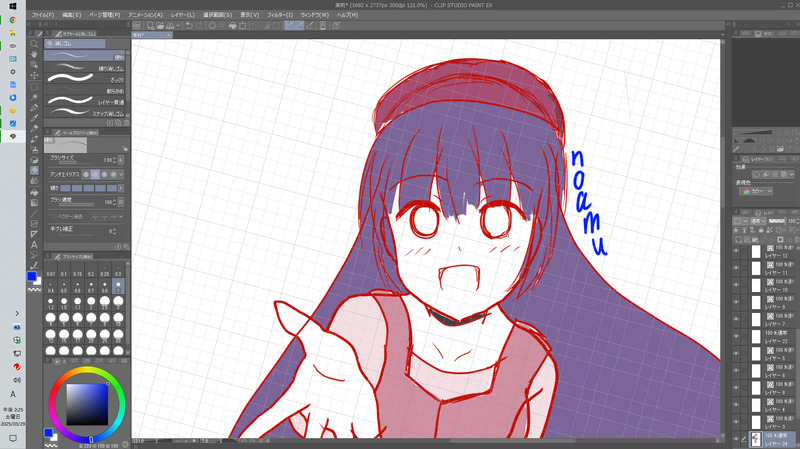Screen dimensions: 800x449
Task: Expand the hidden taskbar icons chevron
Action: pyautogui.click(x=17, y=313)
